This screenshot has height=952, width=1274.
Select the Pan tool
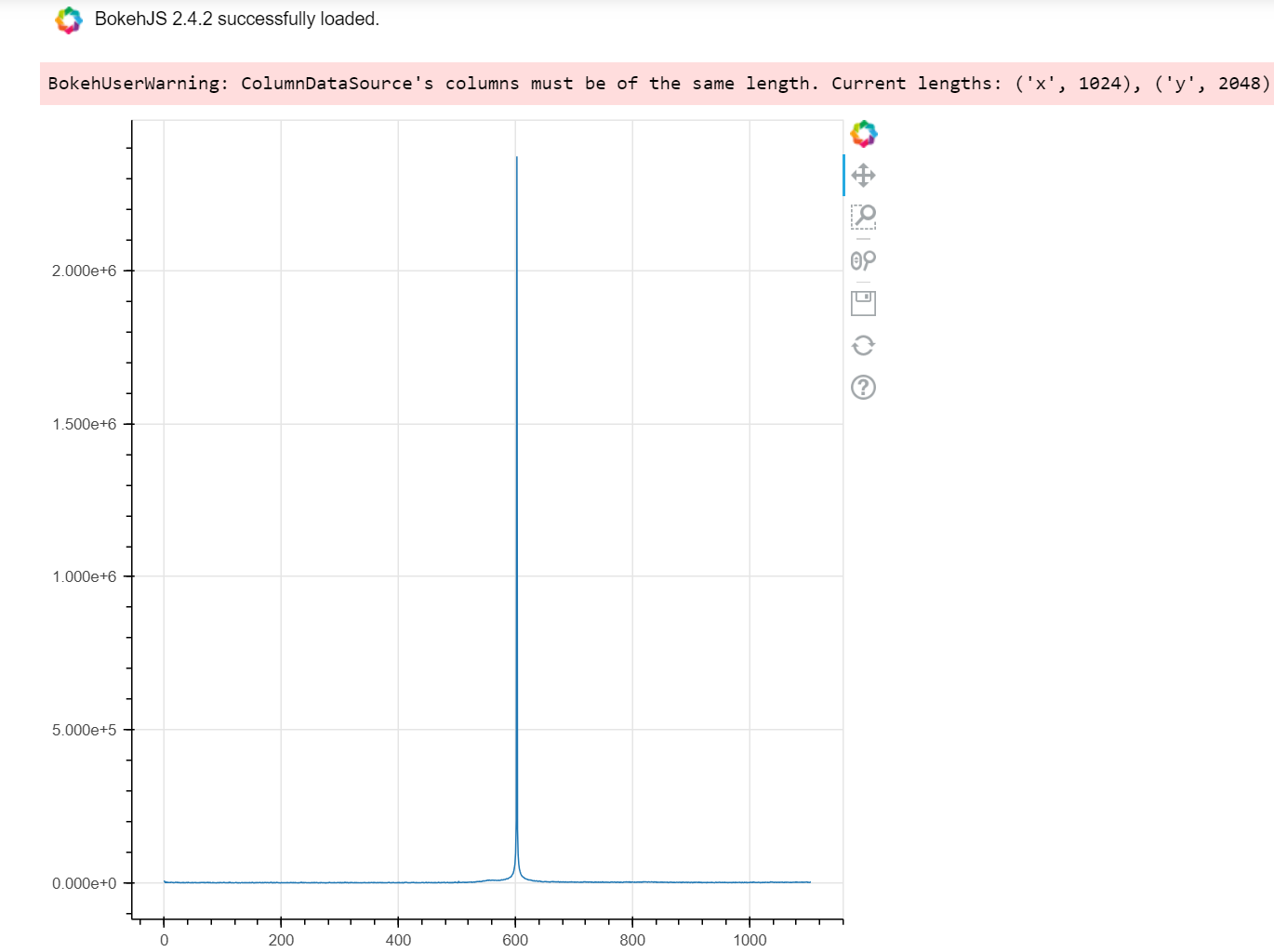pos(864,176)
